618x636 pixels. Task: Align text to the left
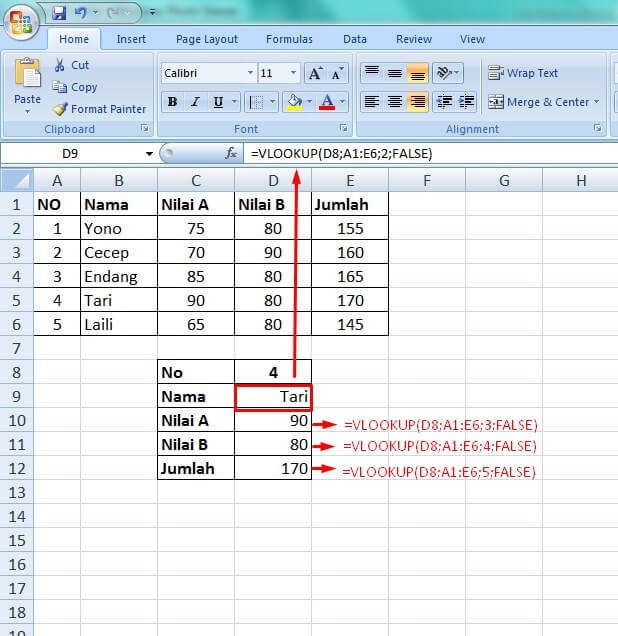click(372, 101)
